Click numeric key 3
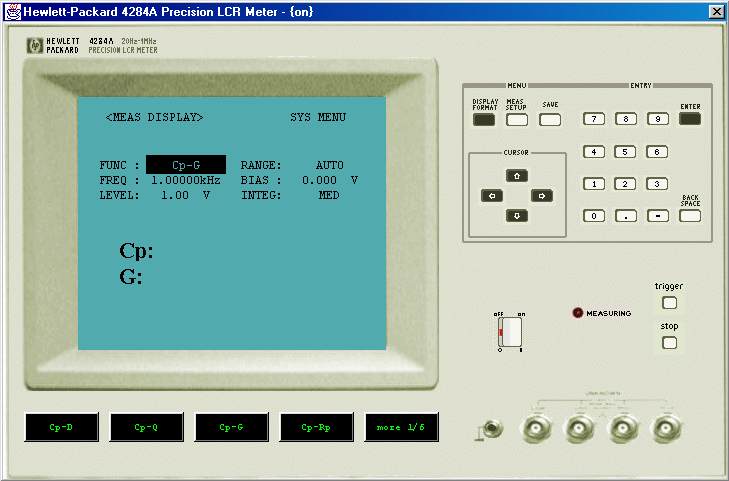The height and width of the screenshot is (481, 729). [657, 184]
